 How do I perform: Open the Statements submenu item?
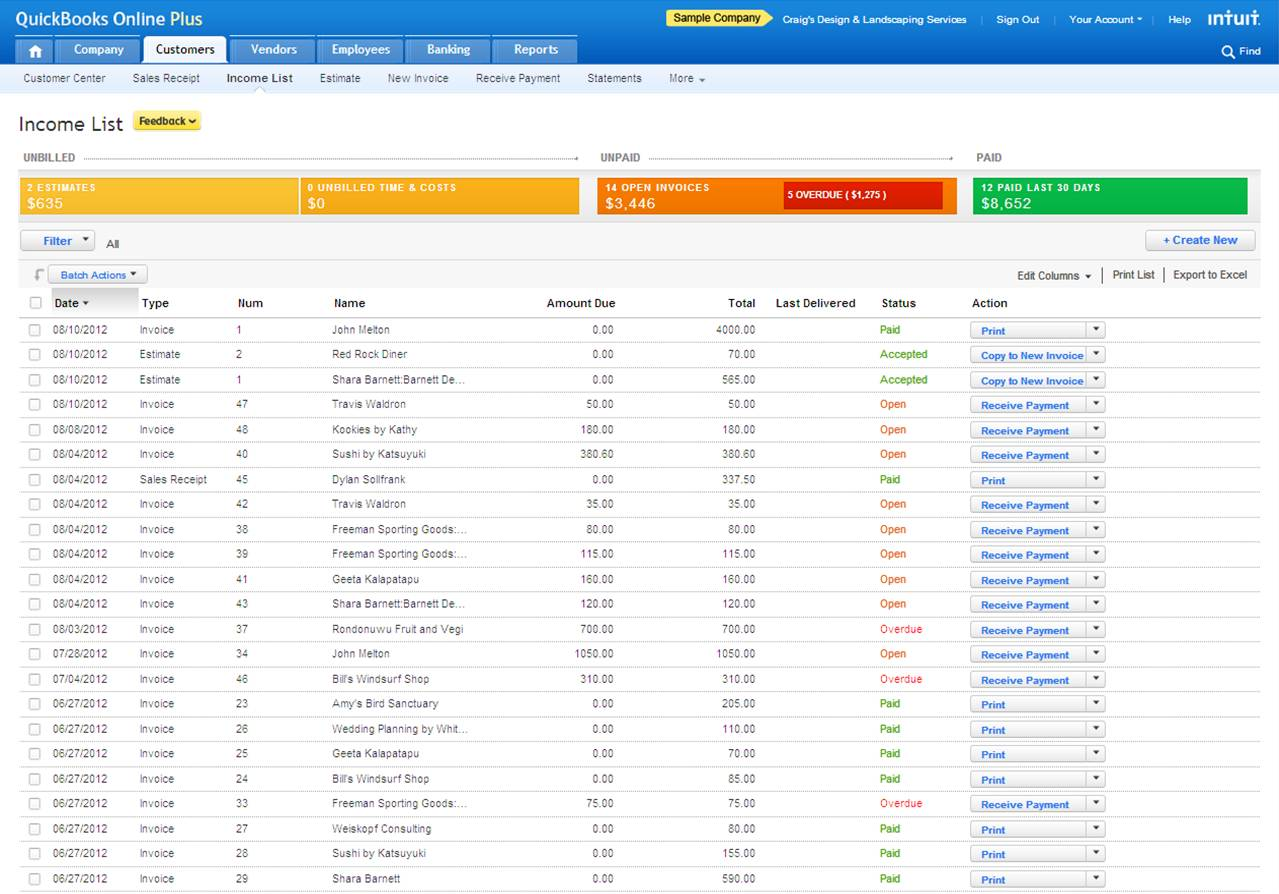pos(614,78)
